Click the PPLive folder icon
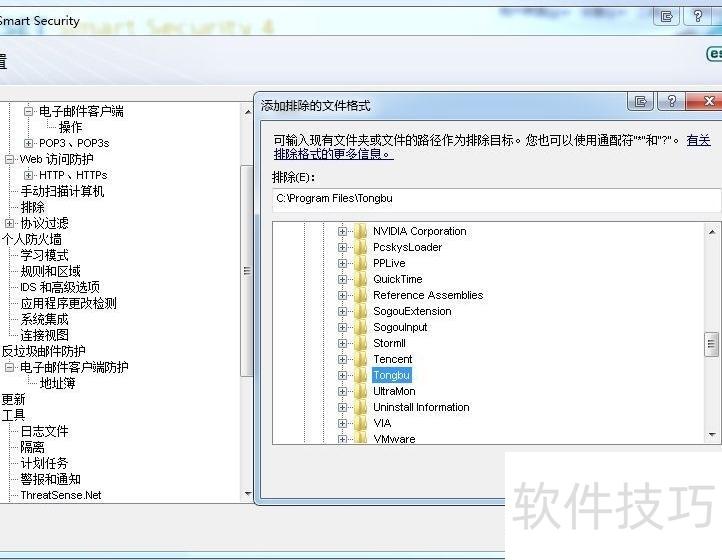 361,264
